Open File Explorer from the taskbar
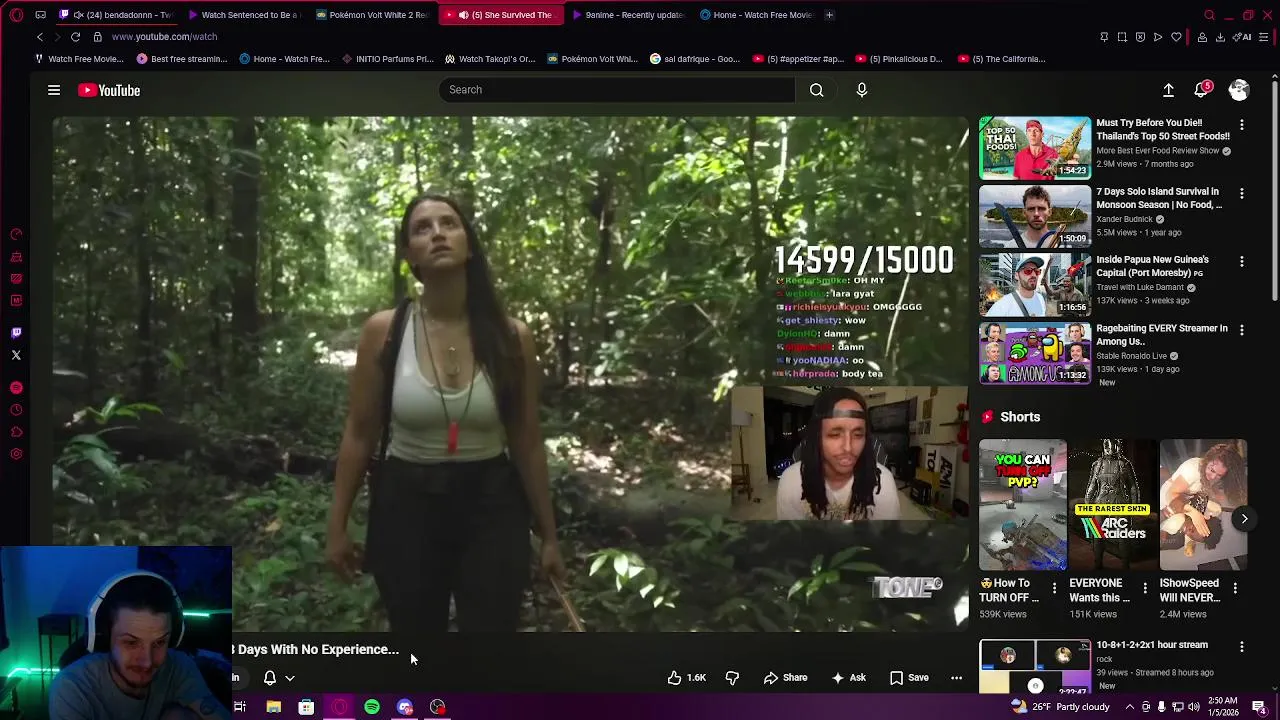The width and height of the screenshot is (1280, 720). 273,707
